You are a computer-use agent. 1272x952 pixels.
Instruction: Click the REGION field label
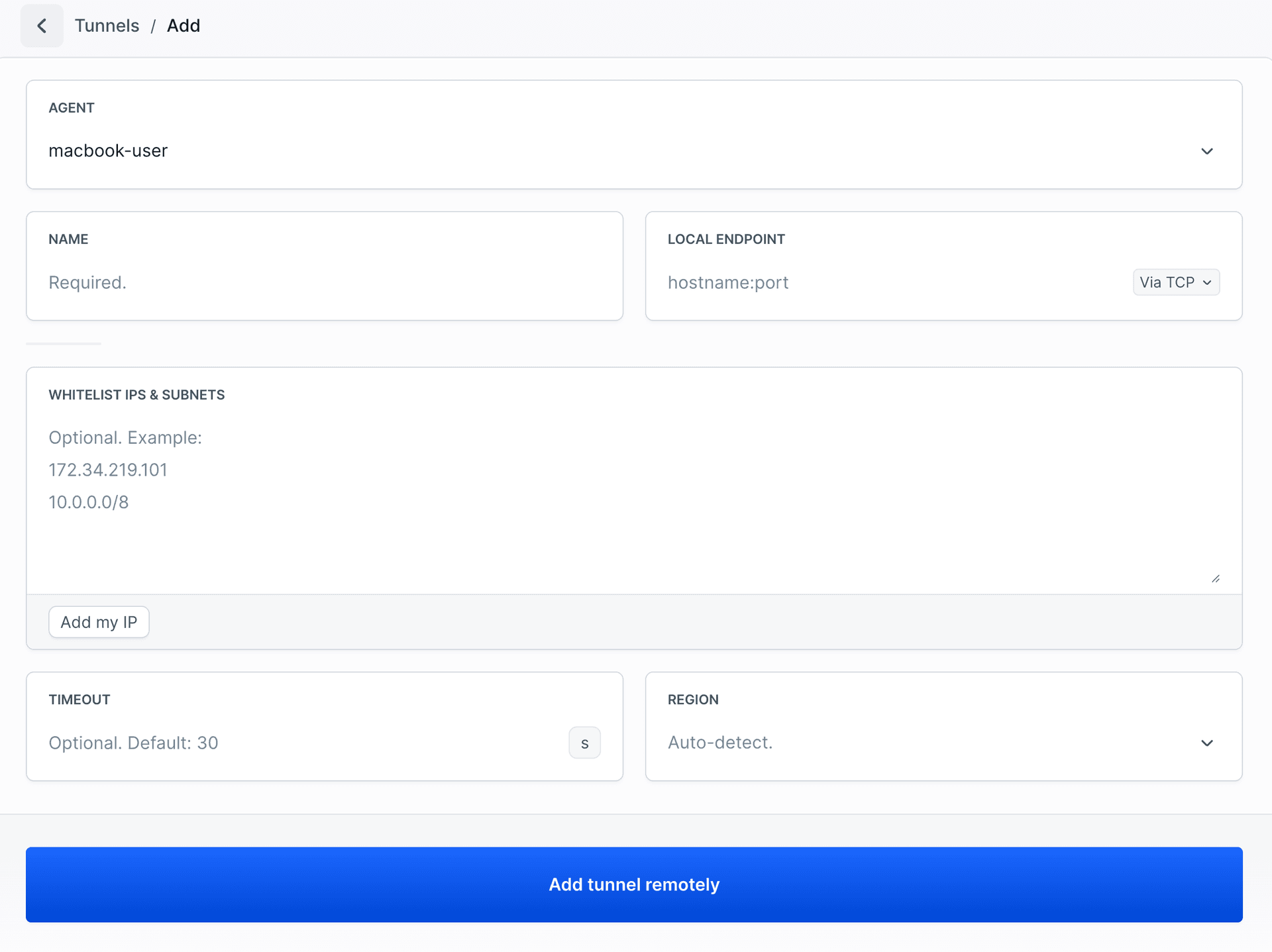coord(693,700)
